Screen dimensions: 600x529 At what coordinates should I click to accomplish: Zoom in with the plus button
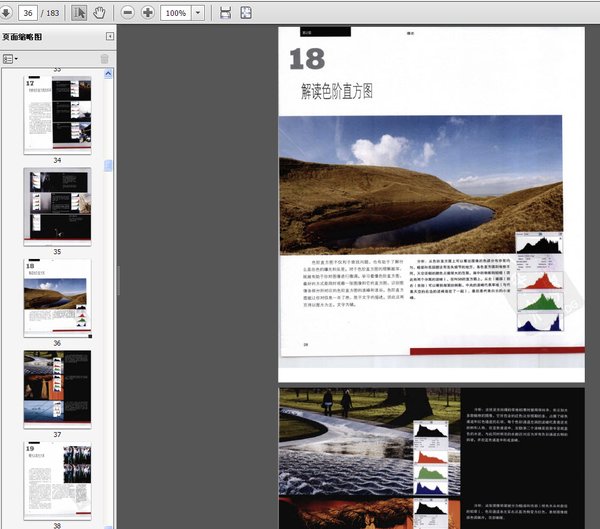tap(147, 13)
